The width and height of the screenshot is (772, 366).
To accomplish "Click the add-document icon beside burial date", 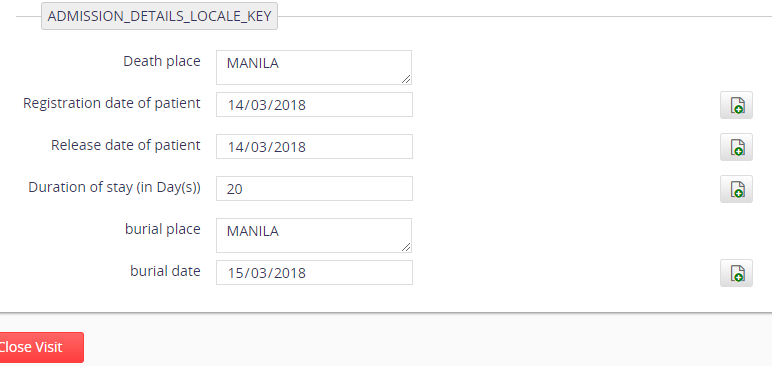I will pos(736,273).
